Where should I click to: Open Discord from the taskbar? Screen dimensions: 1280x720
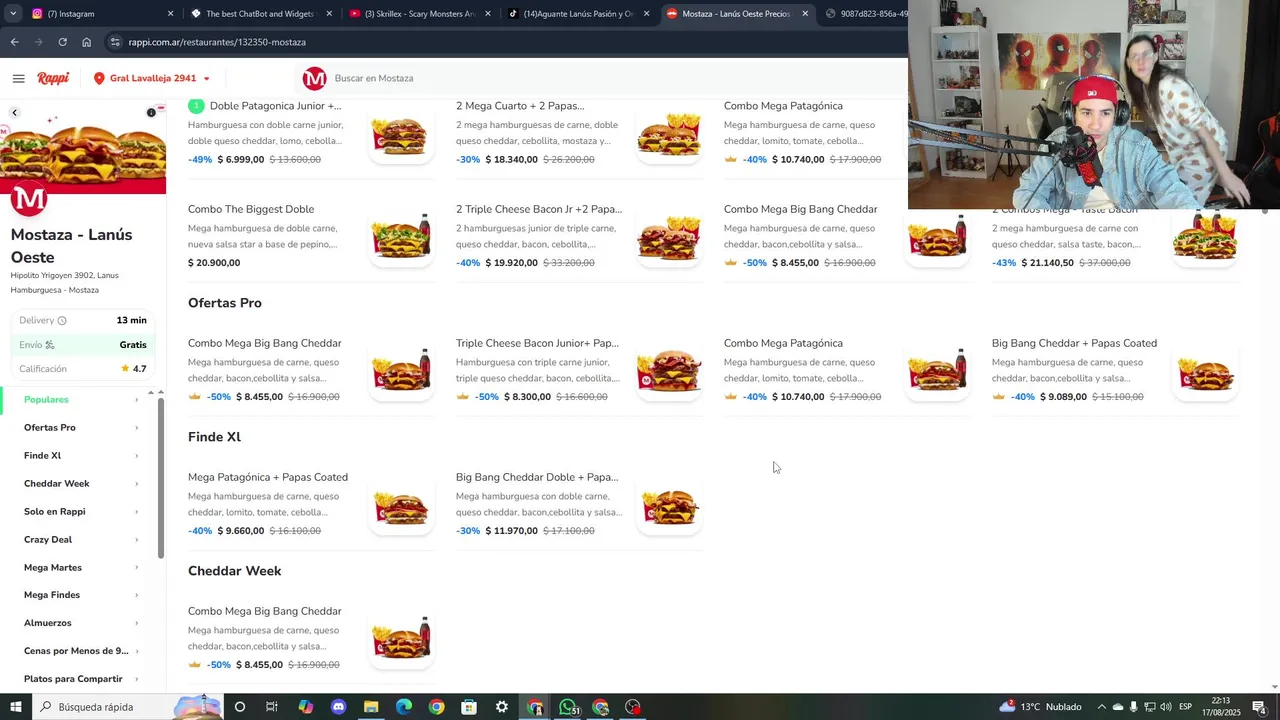click(338, 707)
